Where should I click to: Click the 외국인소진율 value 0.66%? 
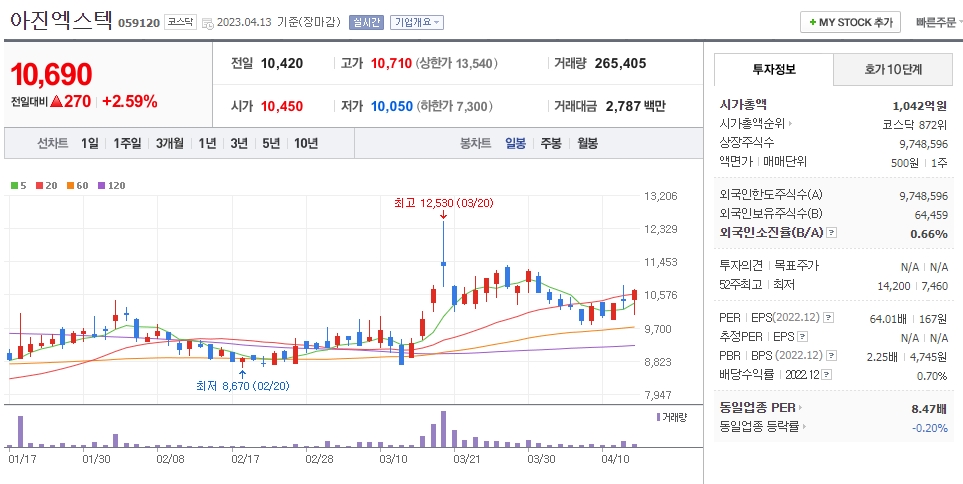click(x=929, y=233)
